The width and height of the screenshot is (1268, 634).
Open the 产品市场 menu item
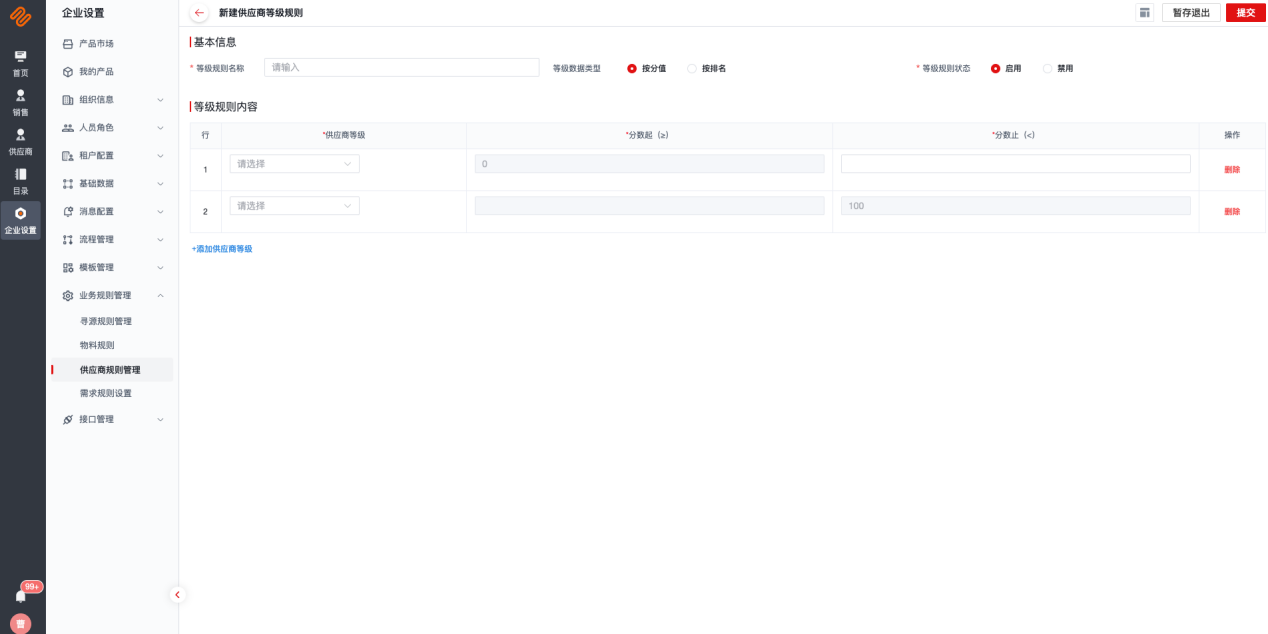96,44
